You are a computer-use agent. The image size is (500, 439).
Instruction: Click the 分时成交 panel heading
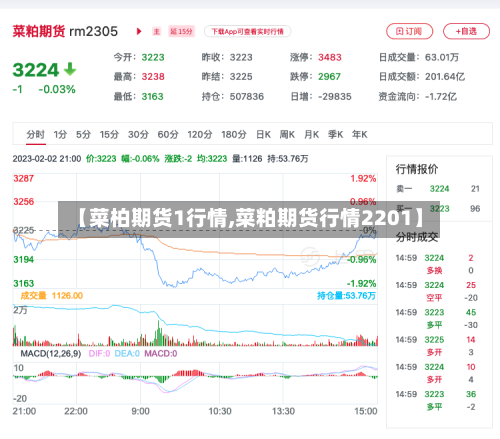[417, 237]
